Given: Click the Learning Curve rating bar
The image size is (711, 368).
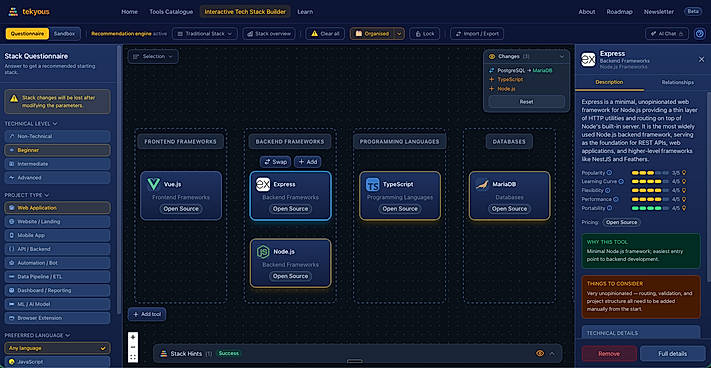Looking at the screenshot, I should pos(650,181).
